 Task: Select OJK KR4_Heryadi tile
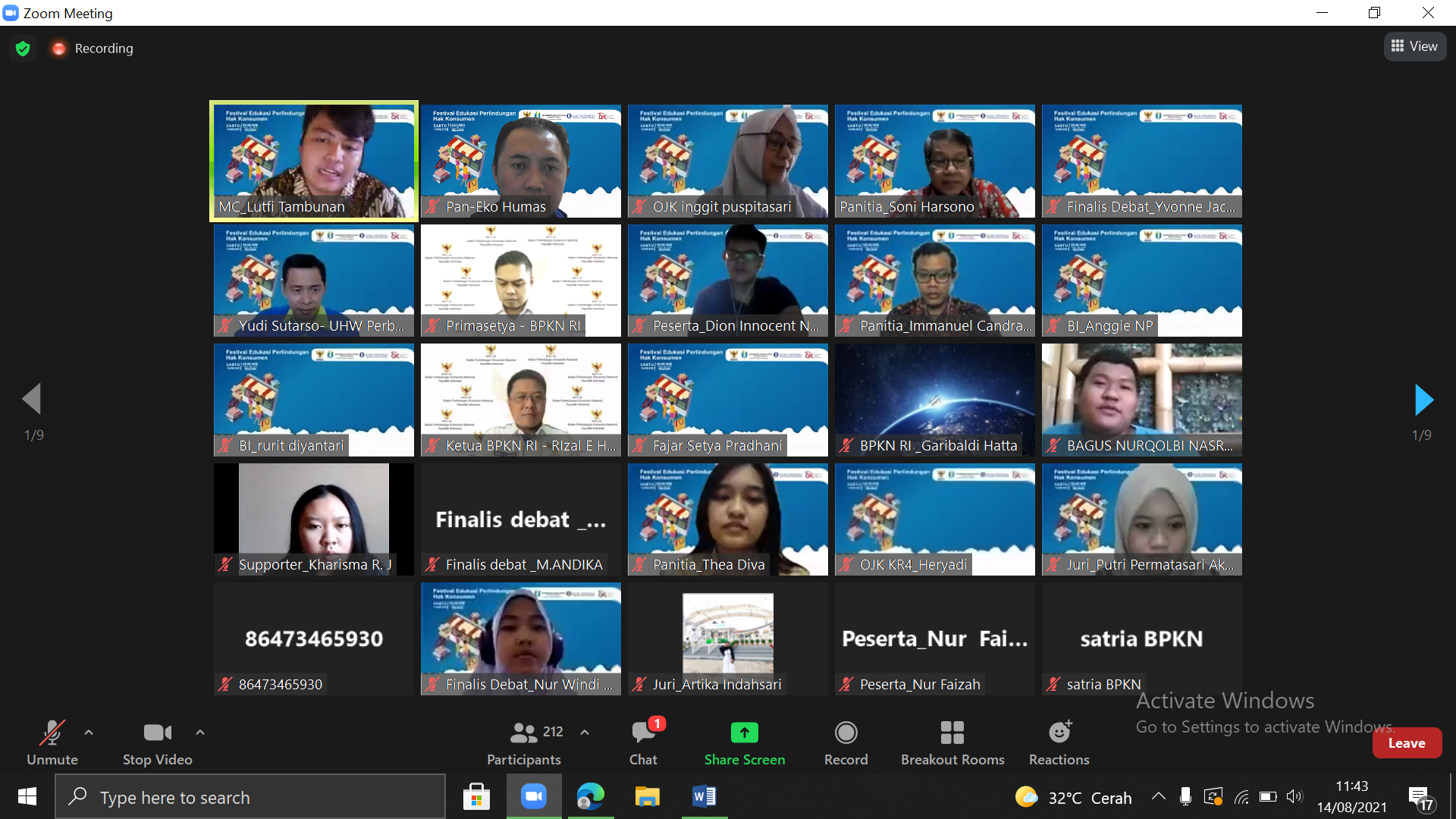[935, 519]
